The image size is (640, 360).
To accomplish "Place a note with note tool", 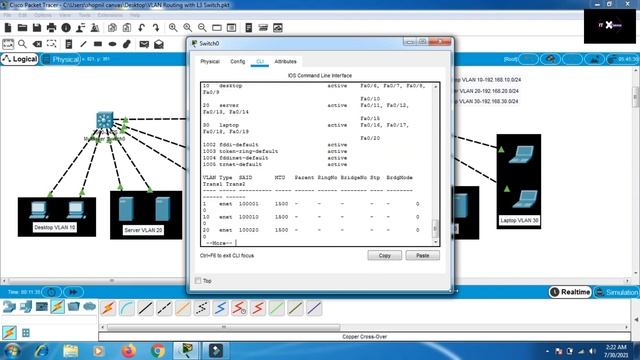I will tap(69, 44).
